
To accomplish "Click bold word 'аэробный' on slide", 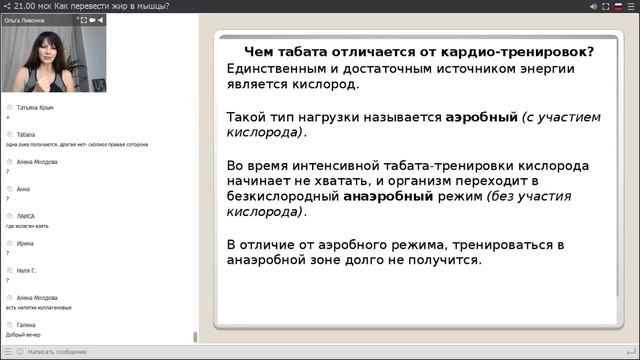I will click(481, 117).
